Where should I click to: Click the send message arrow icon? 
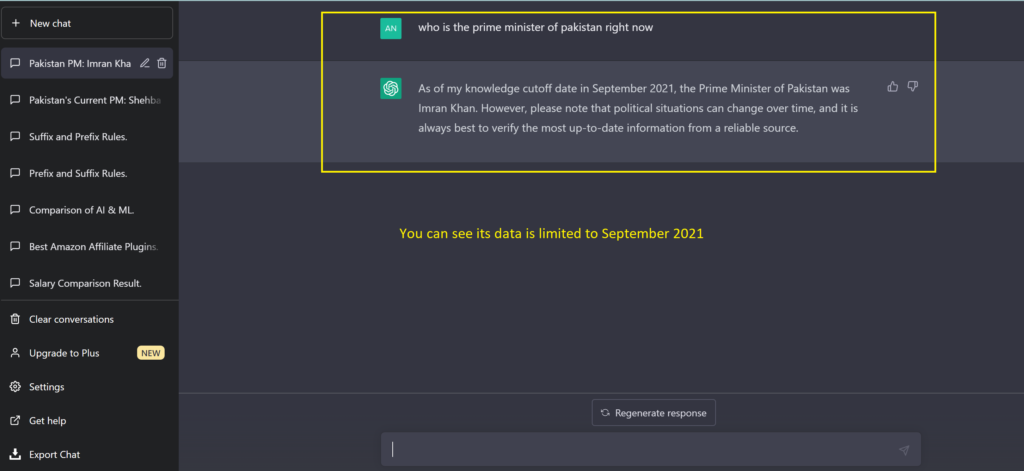tap(904, 450)
